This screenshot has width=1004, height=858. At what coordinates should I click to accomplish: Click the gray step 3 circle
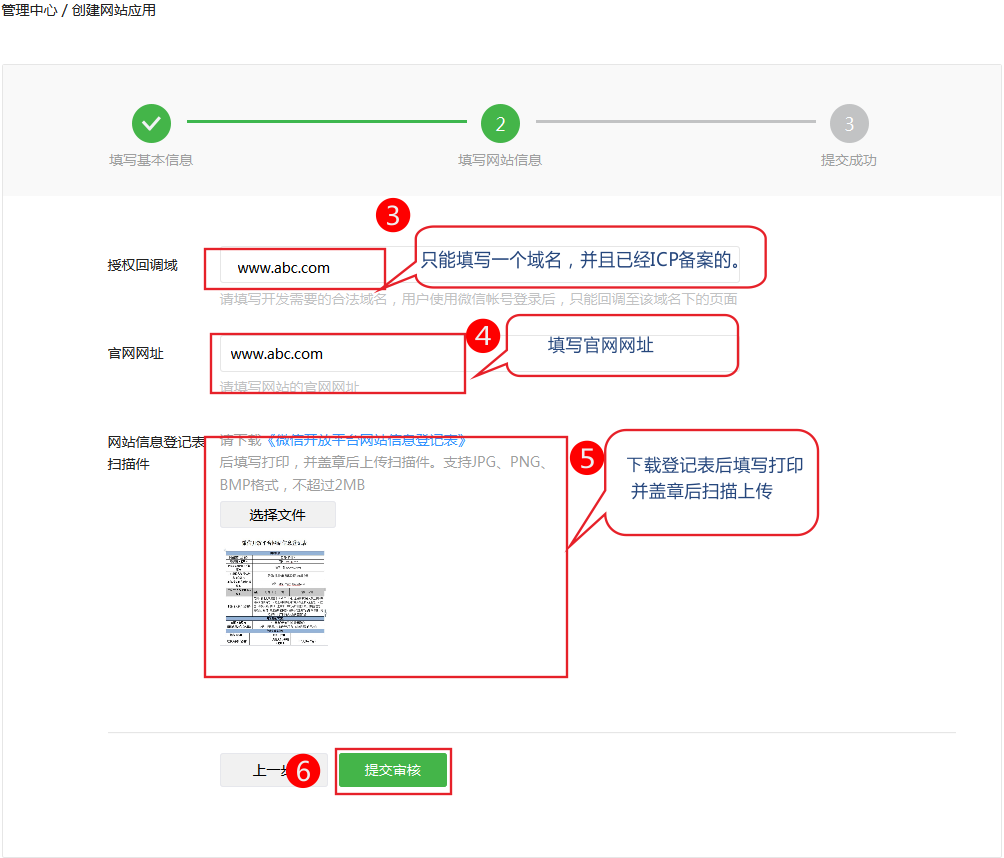click(849, 124)
